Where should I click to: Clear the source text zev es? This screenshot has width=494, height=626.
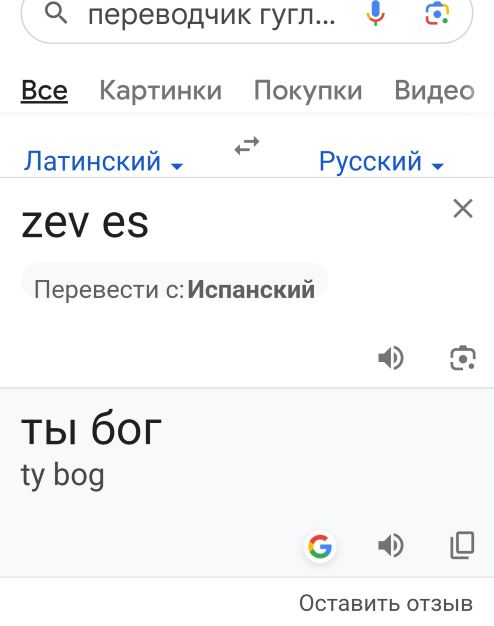point(463,208)
